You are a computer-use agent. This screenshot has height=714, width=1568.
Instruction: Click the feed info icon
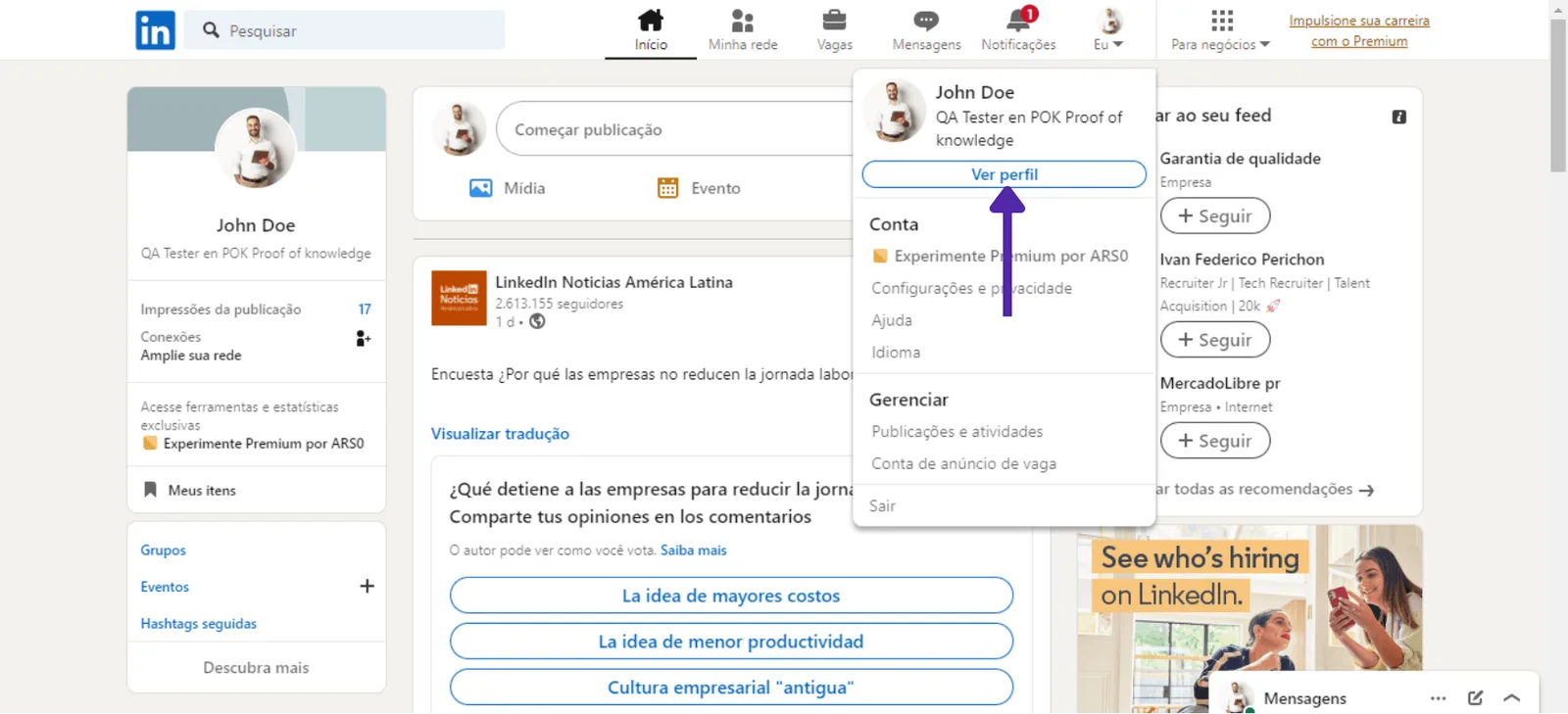[1399, 117]
